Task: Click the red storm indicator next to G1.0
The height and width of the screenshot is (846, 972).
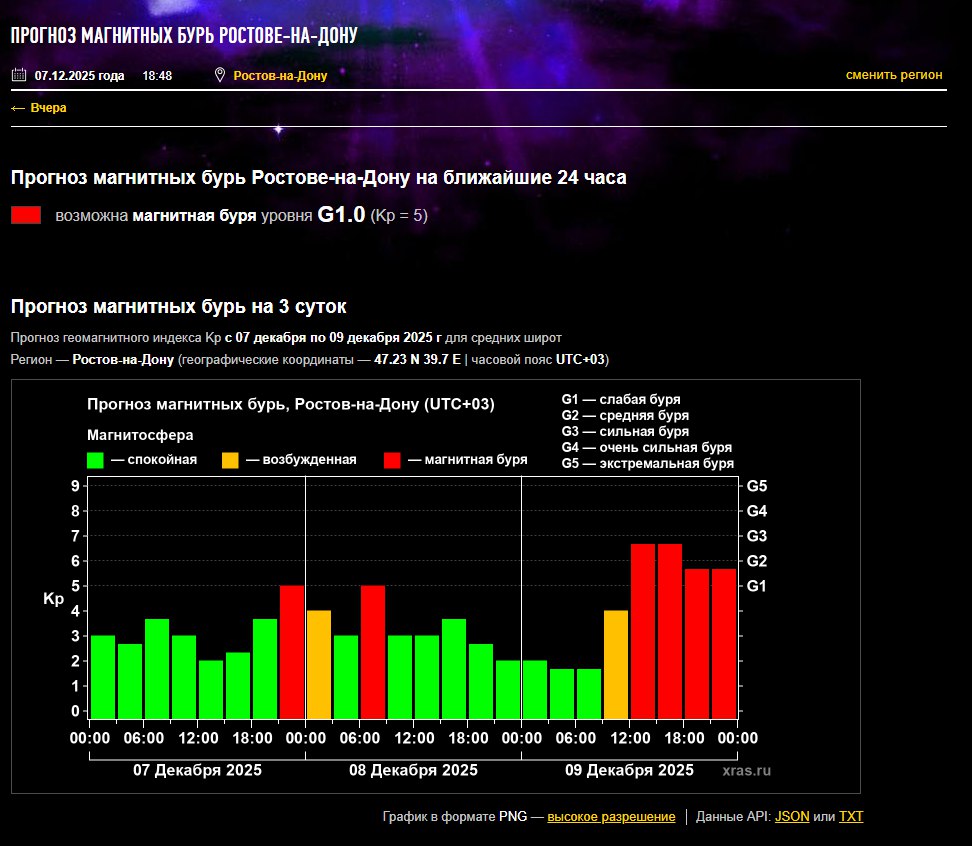Action: tap(26, 215)
